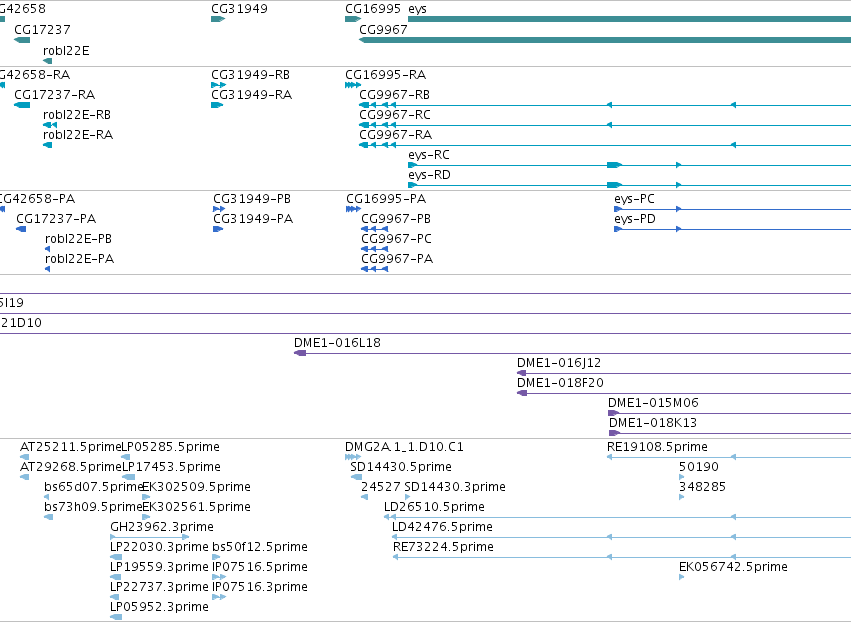
Task: Select EST IP07516.5prime
Action: [260, 568]
